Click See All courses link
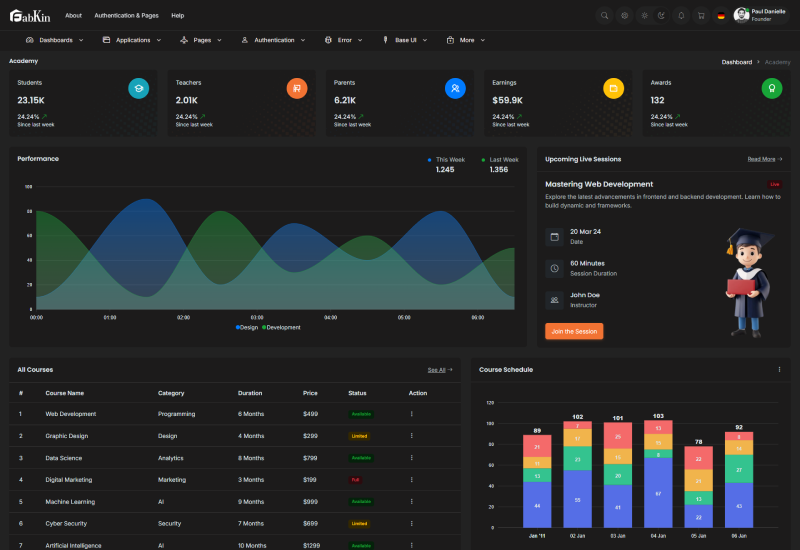 pyautogui.click(x=439, y=370)
